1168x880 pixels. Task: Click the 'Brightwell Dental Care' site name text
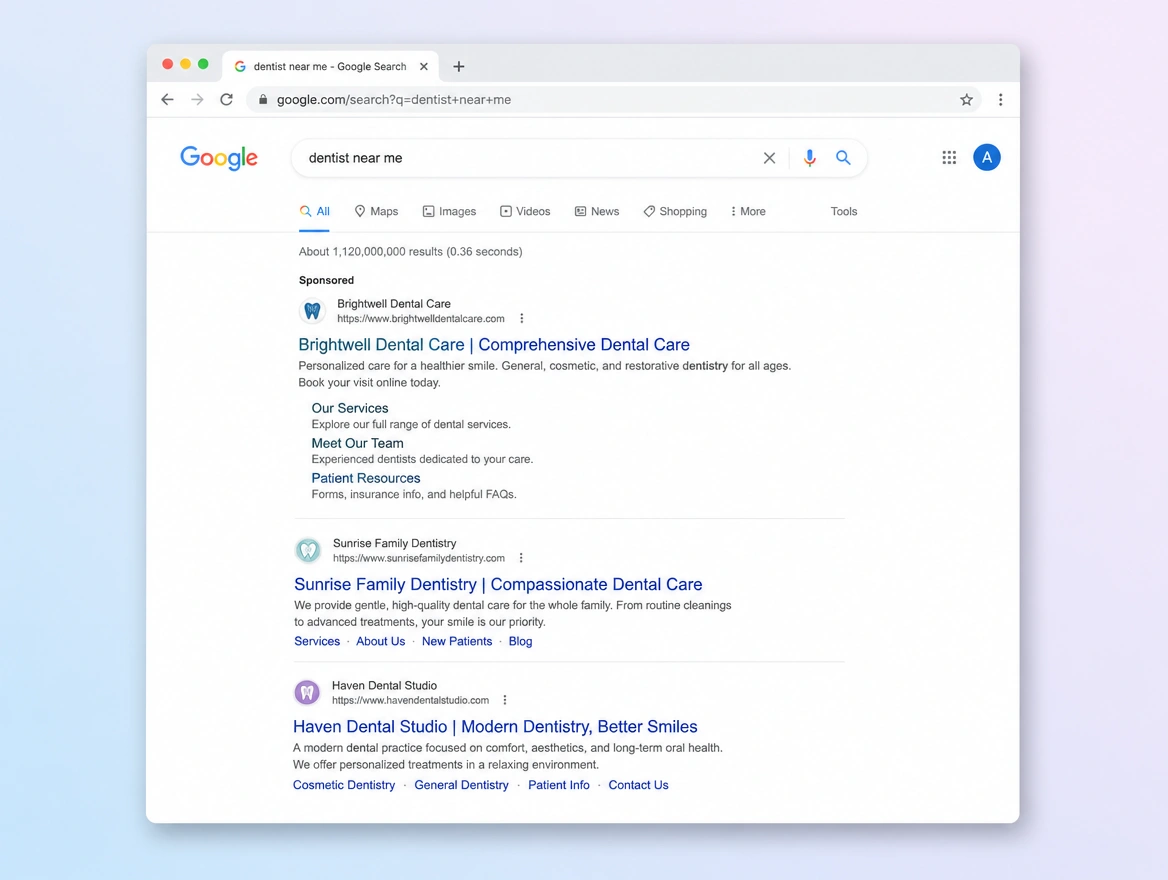(394, 304)
